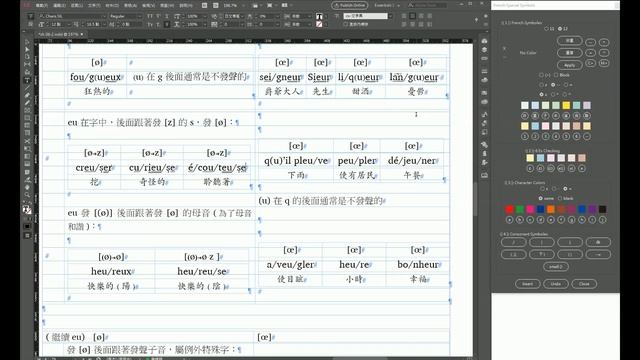Pick the green Character Colors swatch
This screenshot has width=640, height=360.
(x=520, y=209)
